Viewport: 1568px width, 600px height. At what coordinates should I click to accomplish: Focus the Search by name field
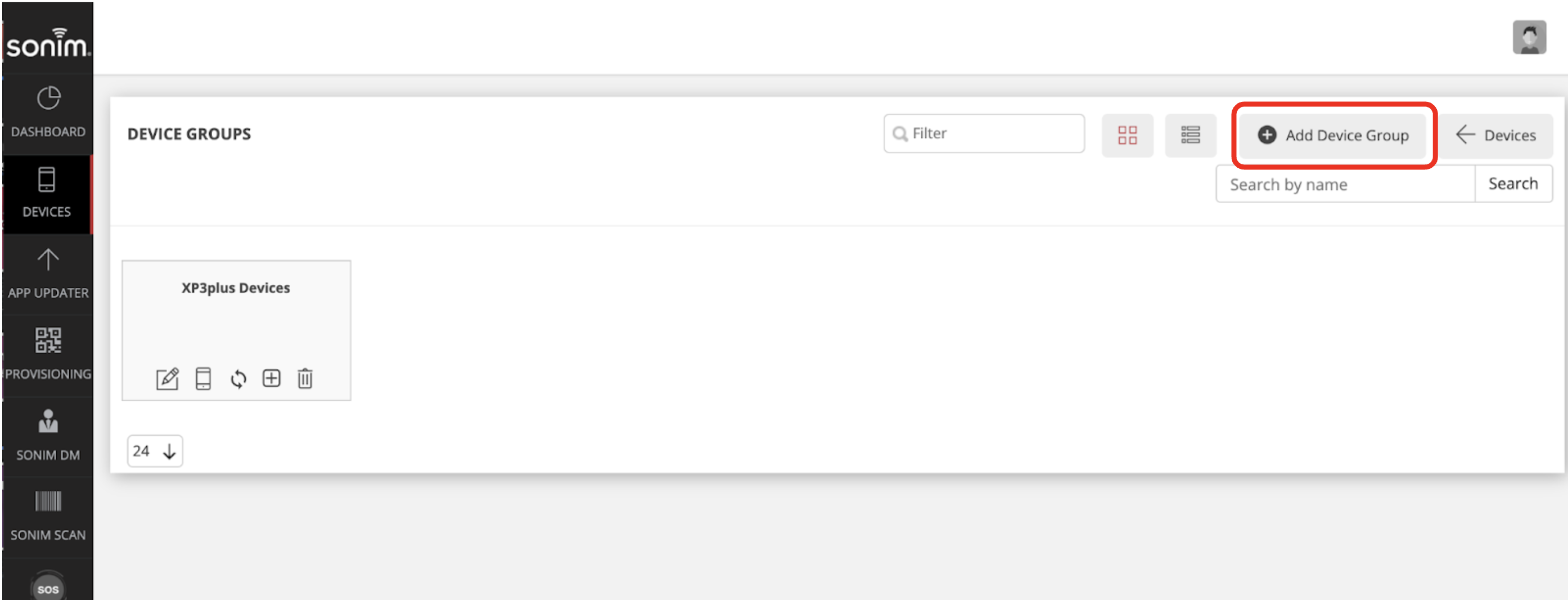[1345, 184]
